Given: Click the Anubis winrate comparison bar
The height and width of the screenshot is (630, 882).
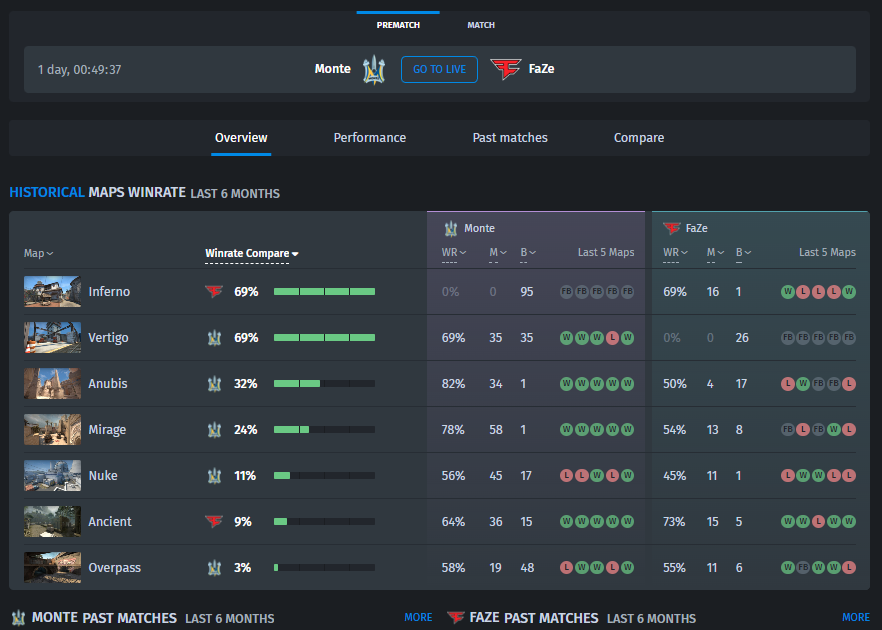Looking at the screenshot, I should pos(325,384).
